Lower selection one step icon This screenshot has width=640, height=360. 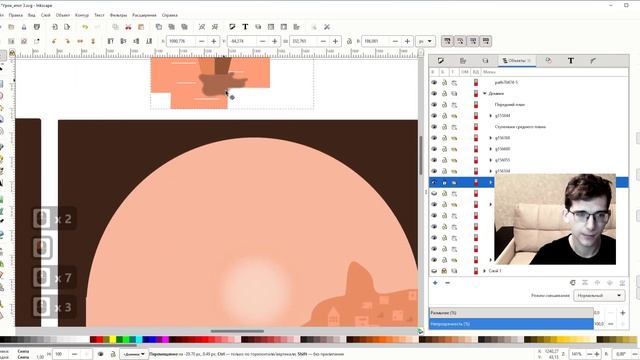(x=136, y=41)
